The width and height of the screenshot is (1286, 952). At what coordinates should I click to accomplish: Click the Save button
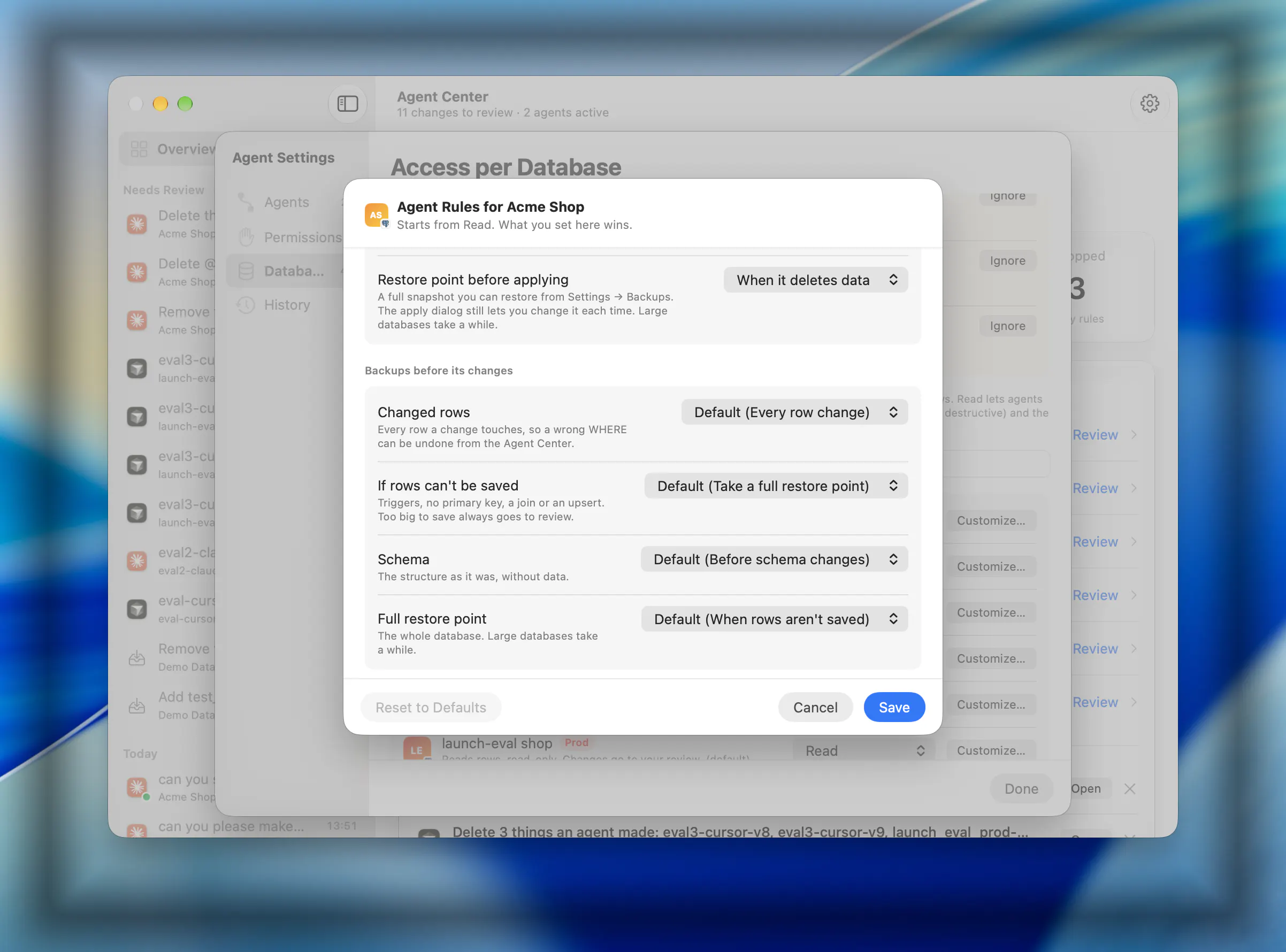[894, 708]
